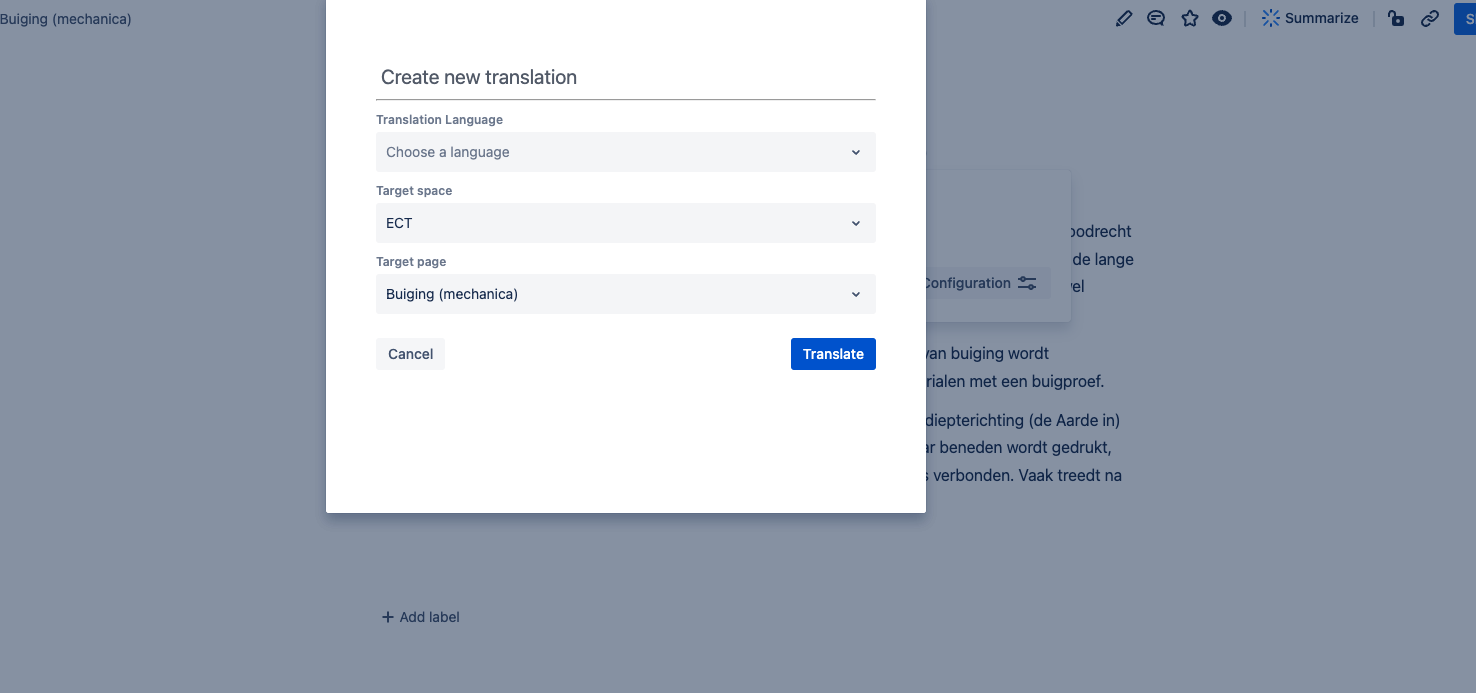1476x693 pixels.
Task: Click the Add label text link
Action: [x=430, y=617]
